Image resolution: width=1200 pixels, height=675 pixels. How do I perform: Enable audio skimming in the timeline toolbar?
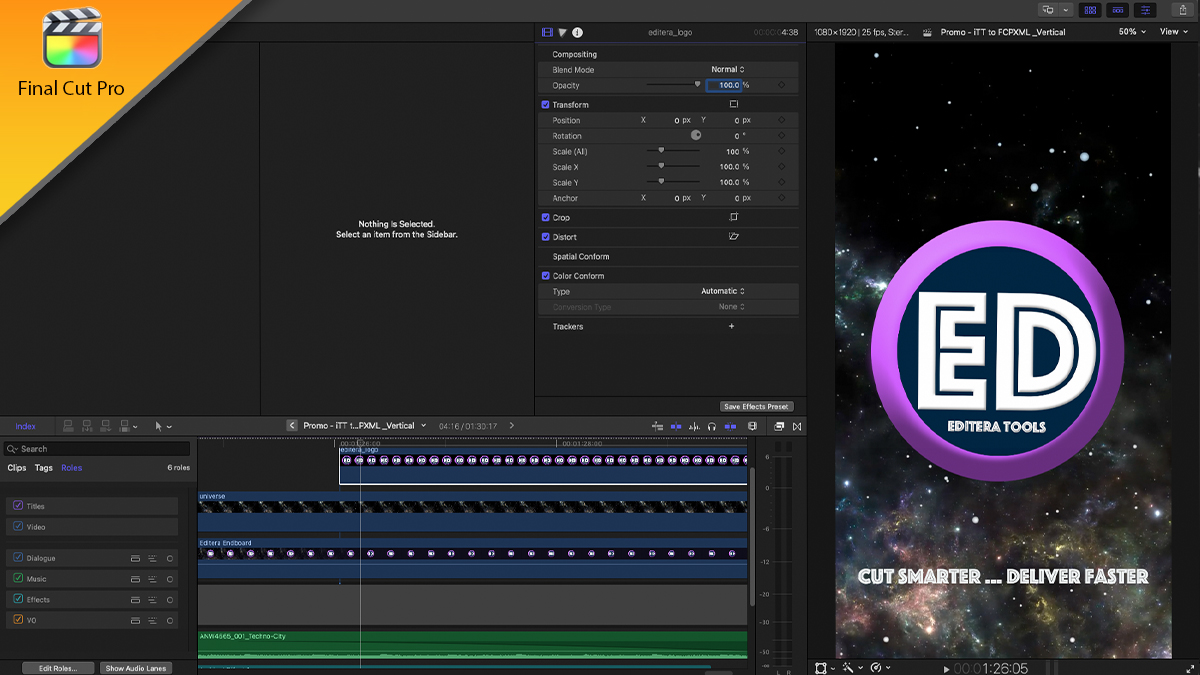pyautogui.click(x=694, y=425)
